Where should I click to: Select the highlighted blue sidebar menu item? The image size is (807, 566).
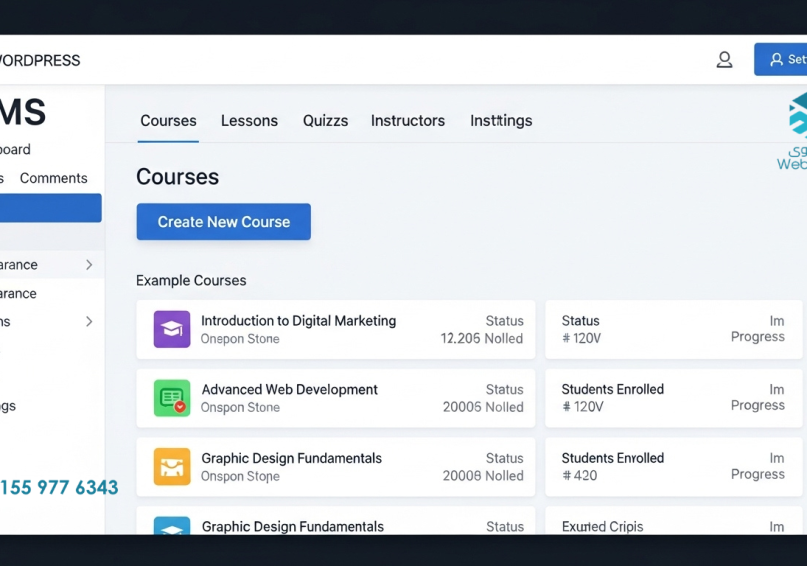tap(50, 208)
